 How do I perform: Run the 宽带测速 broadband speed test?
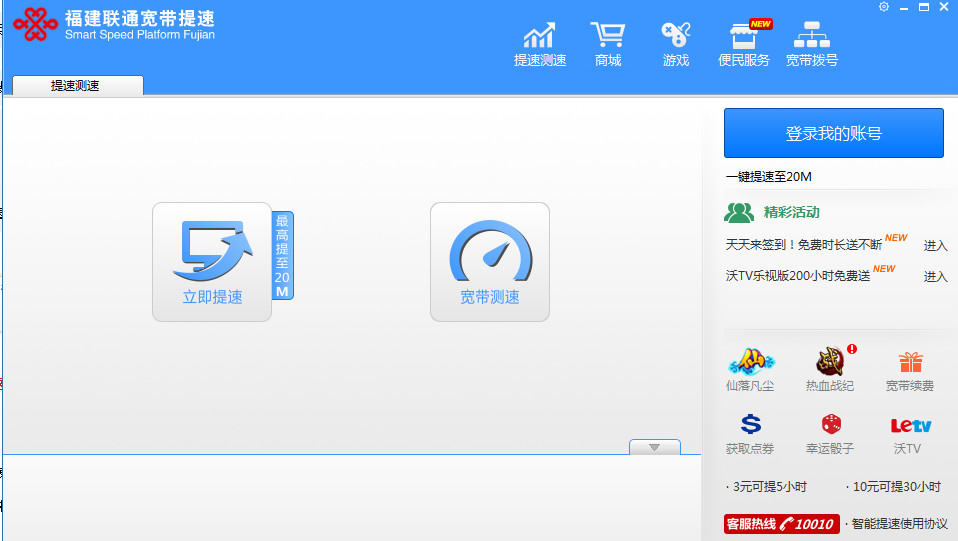pyautogui.click(x=489, y=262)
